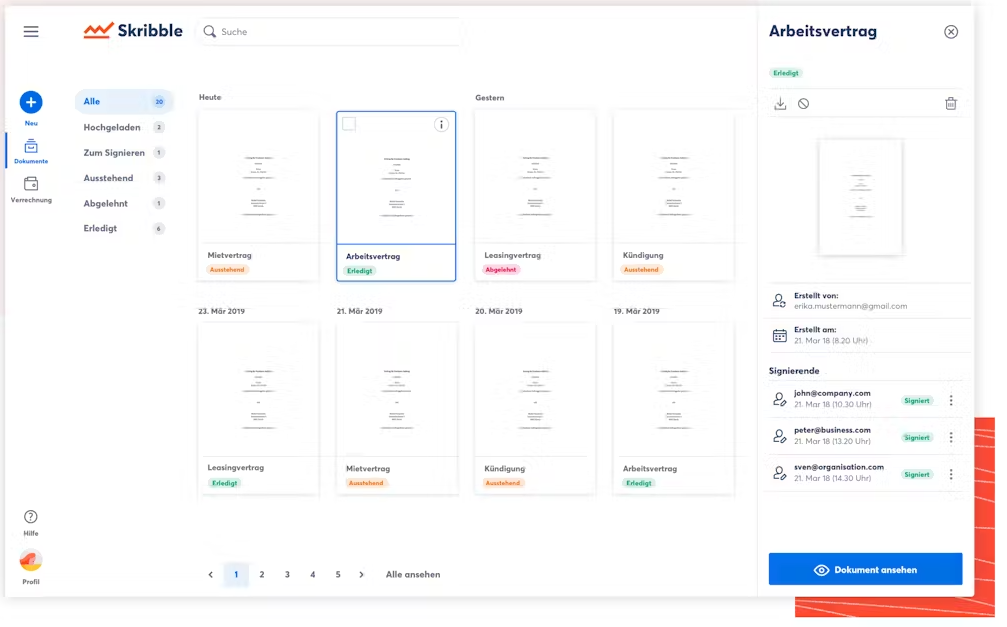This screenshot has width=1007, height=627.
Task: Filter by Ausstehend documents
Action: point(108,178)
